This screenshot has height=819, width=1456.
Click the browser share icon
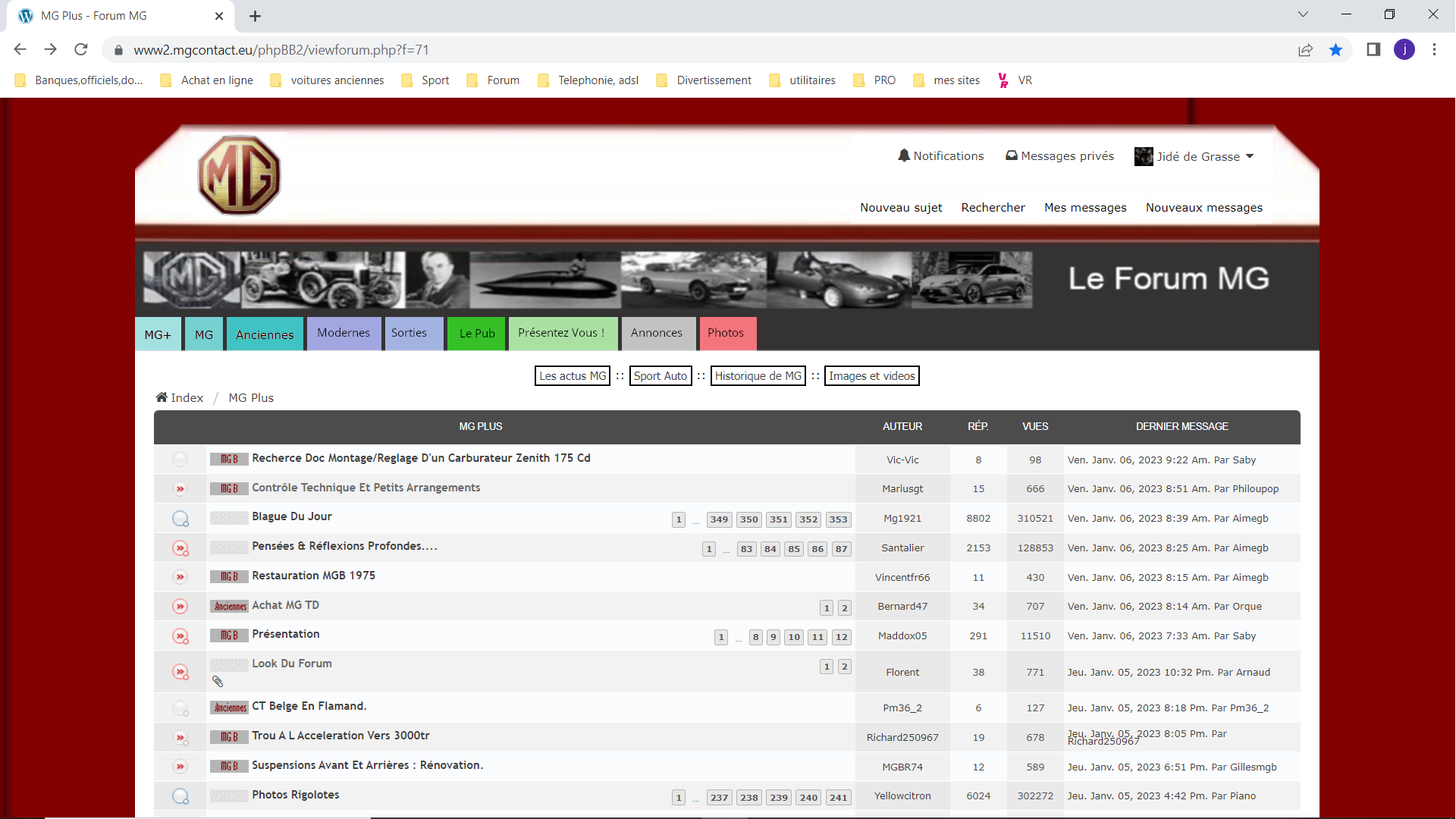1305,50
